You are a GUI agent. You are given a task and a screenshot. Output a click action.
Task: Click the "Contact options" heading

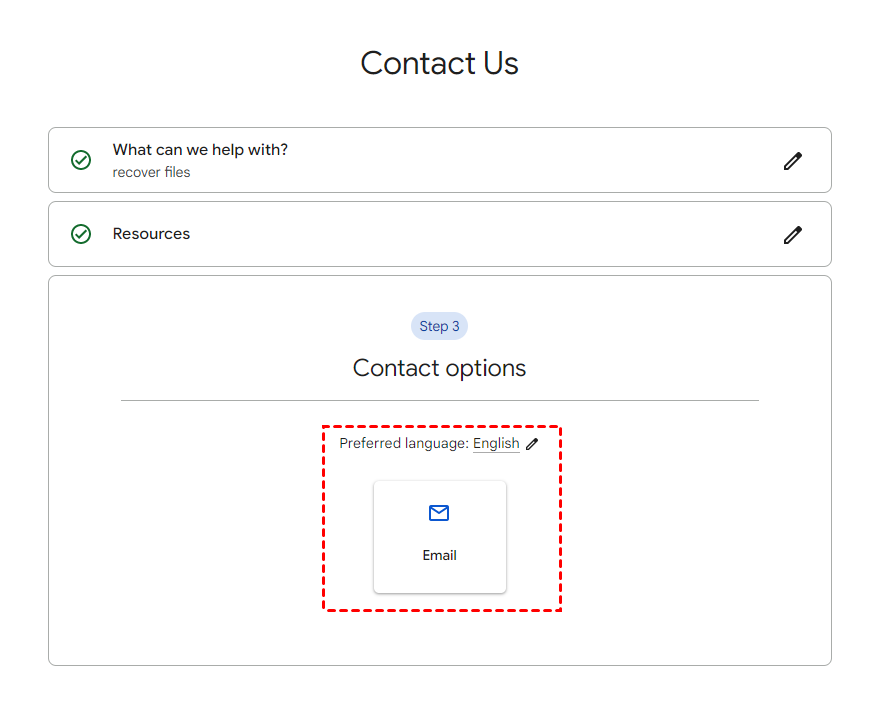click(x=439, y=368)
